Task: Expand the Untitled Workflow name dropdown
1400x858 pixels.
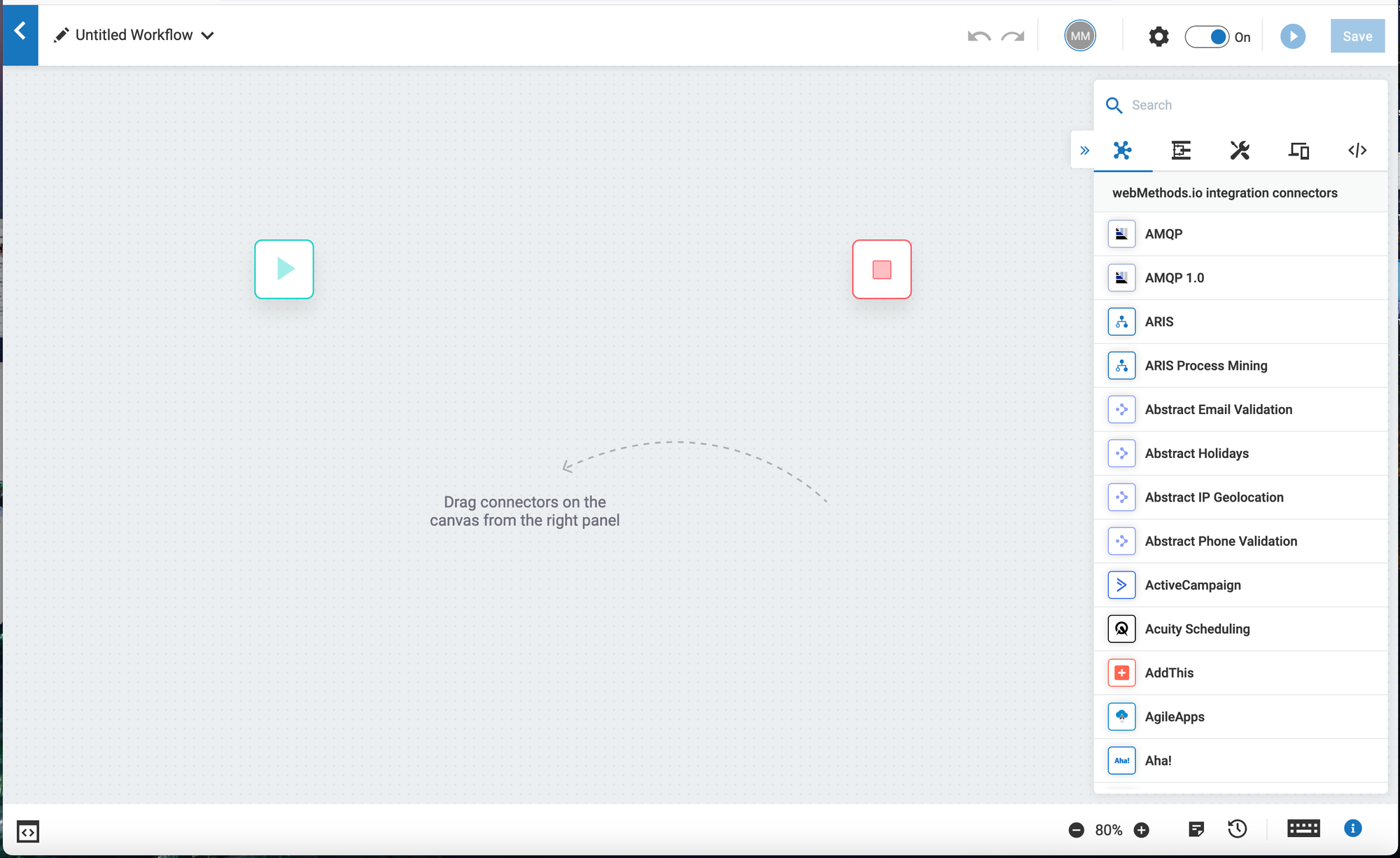Action: click(208, 36)
